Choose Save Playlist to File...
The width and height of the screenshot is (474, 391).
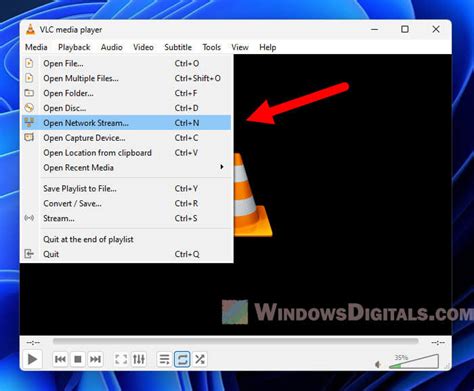coord(127,189)
